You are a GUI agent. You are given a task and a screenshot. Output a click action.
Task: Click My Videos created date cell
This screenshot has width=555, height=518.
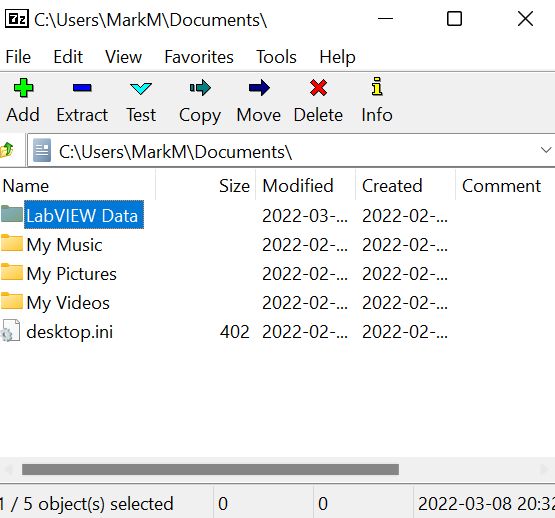405,302
